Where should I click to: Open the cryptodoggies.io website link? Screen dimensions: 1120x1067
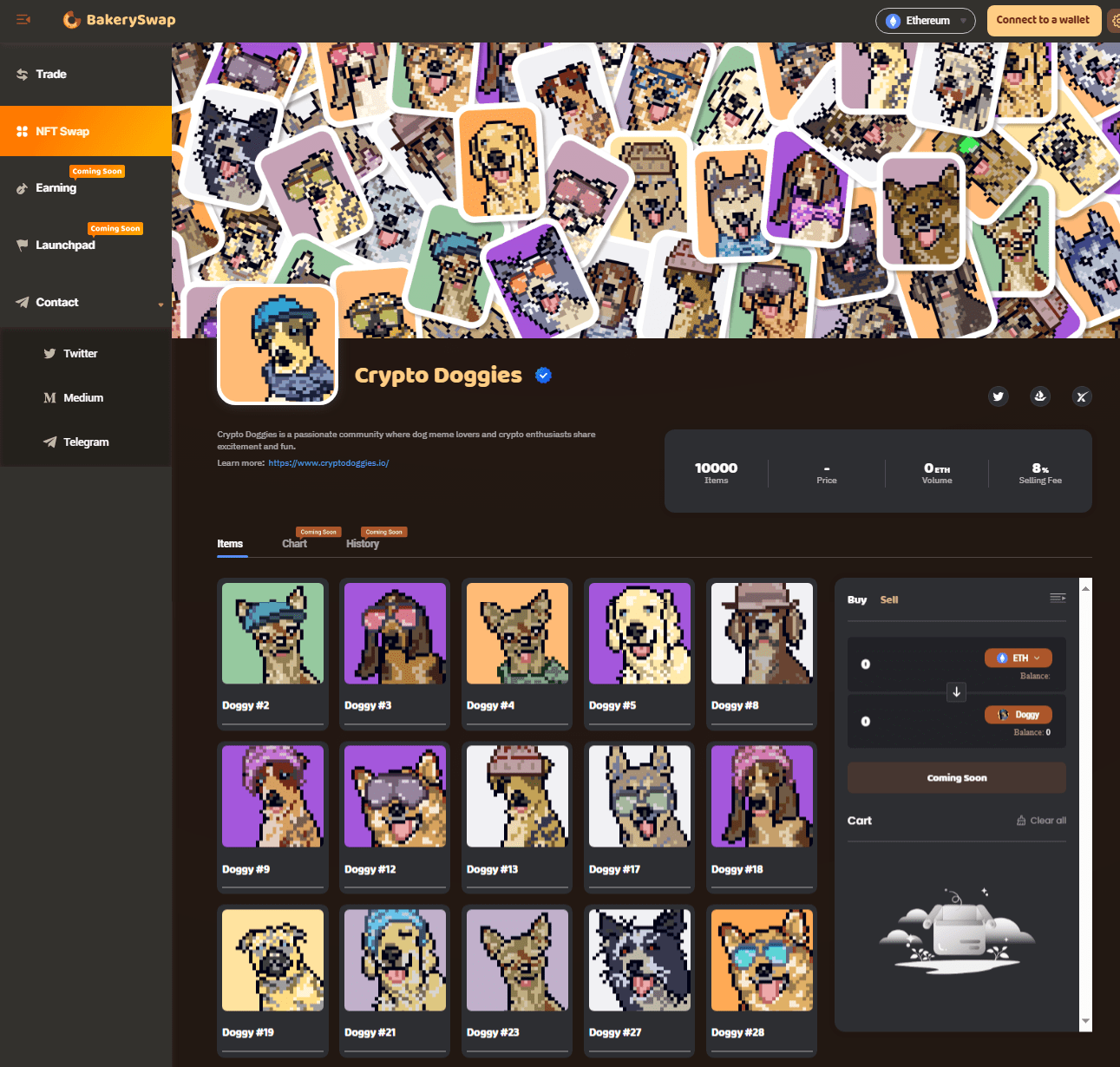329,463
